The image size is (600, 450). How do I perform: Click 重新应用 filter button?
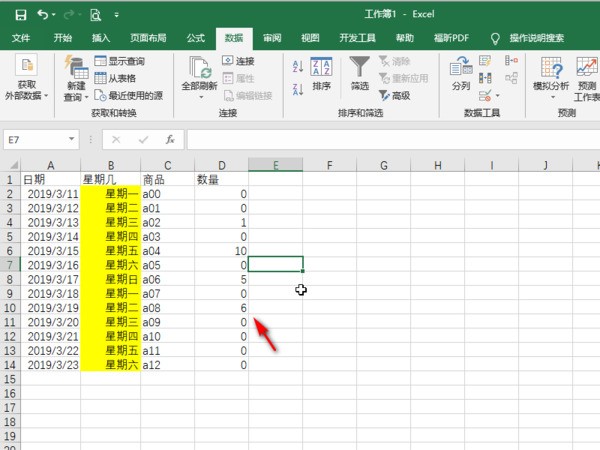tap(404, 78)
